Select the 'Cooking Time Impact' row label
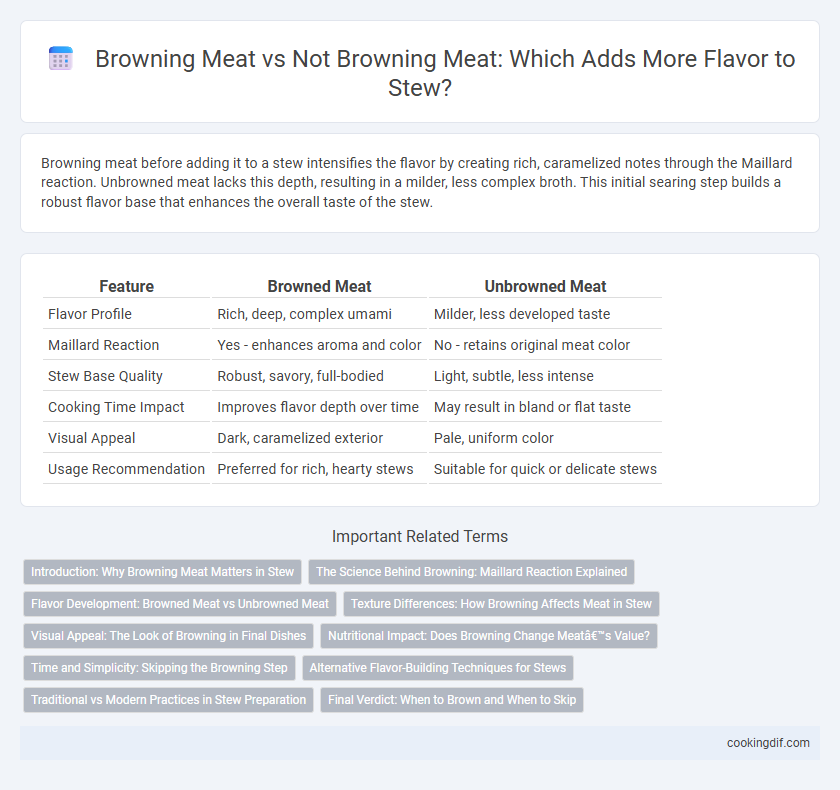This screenshot has width=840, height=790. (x=116, y=407)
